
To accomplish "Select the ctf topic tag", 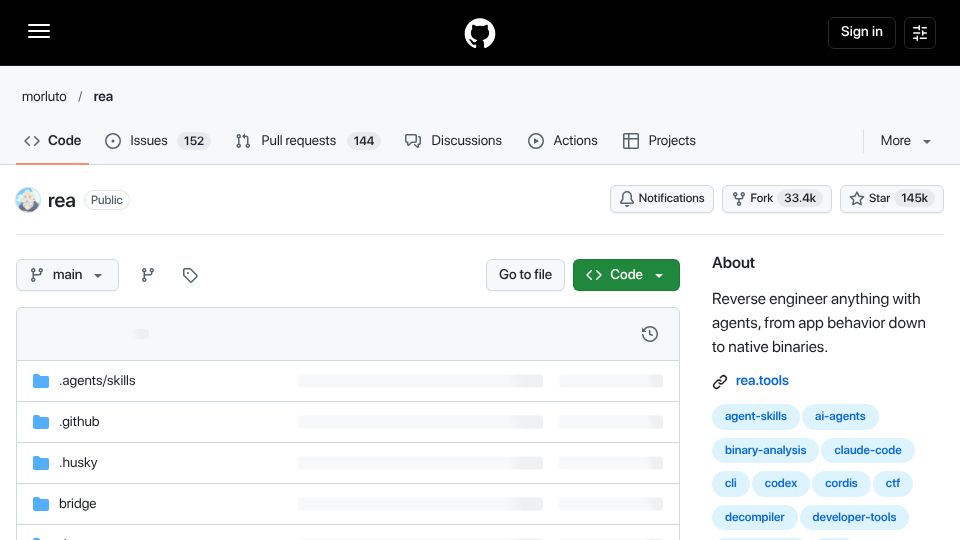I will pos(893,484).
